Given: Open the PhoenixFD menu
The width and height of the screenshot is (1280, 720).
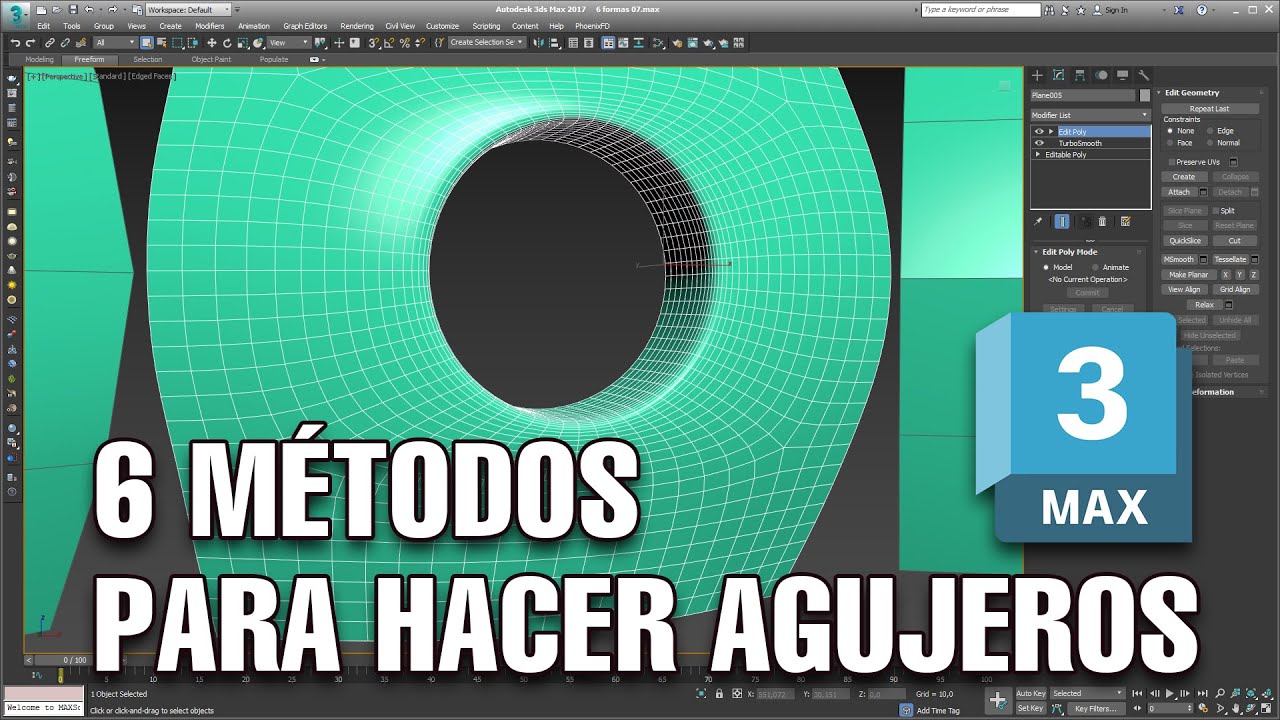Looking at the screenshot, I should (592, 26).
